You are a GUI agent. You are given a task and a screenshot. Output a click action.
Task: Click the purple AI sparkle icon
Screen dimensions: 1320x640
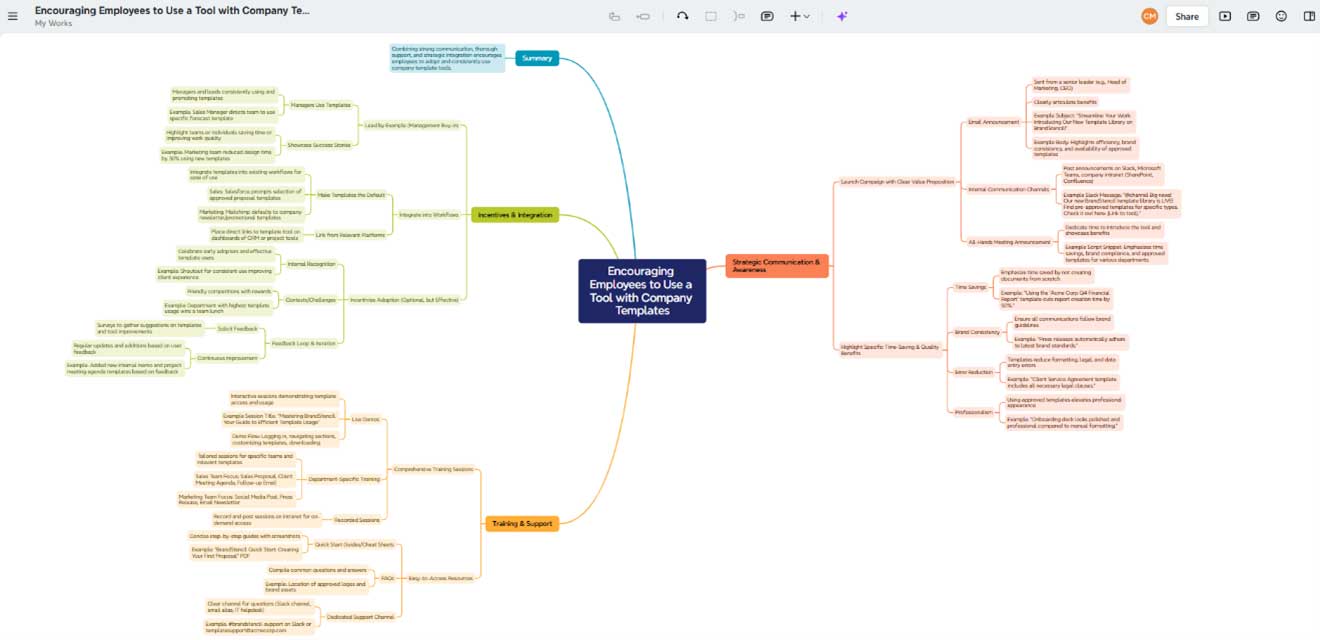coord(842,16)
